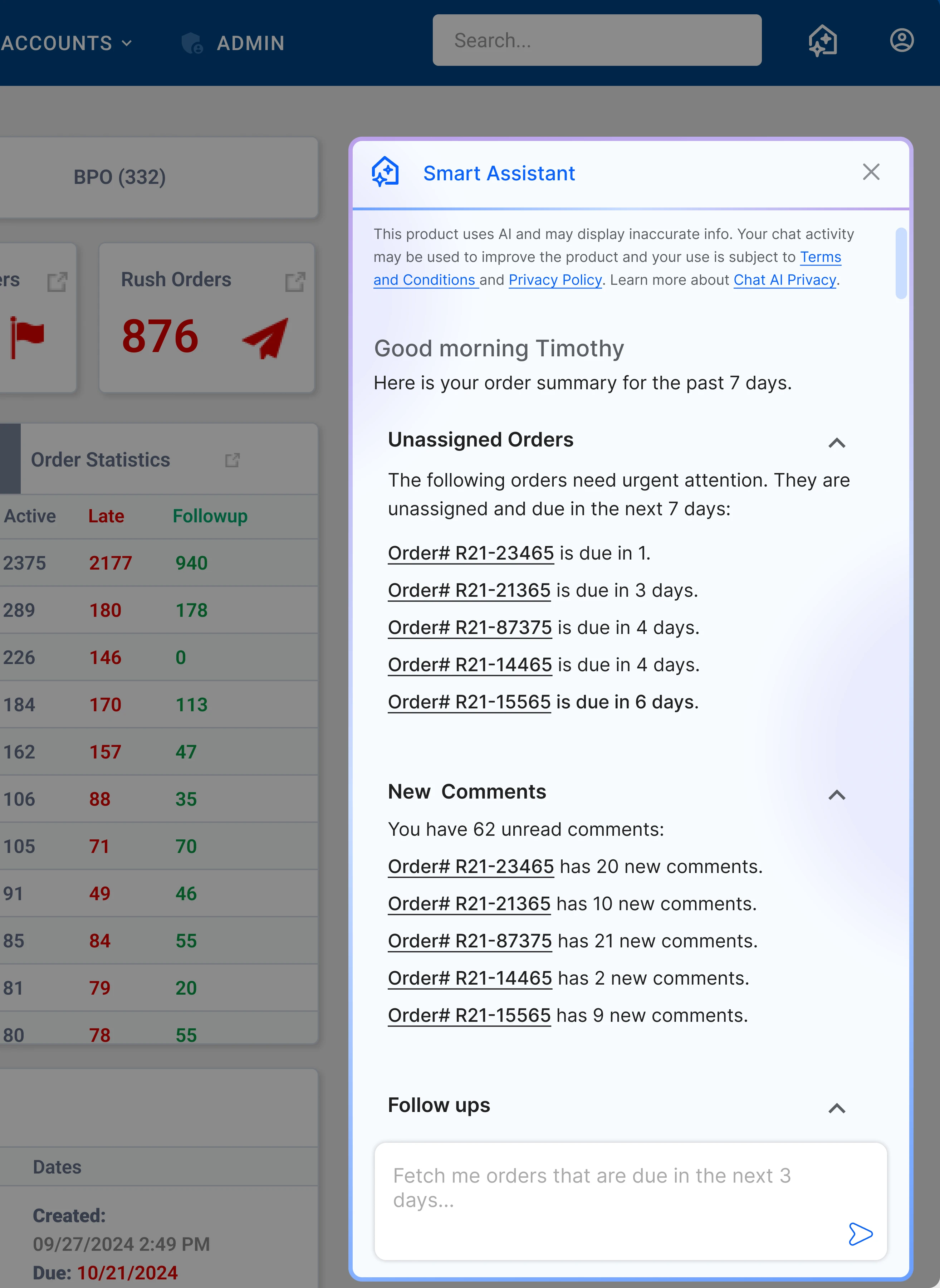This screenshot has width=940, height=1288.
Task: Close the Smart Assistant panel
Action: [x=871, y=172]
